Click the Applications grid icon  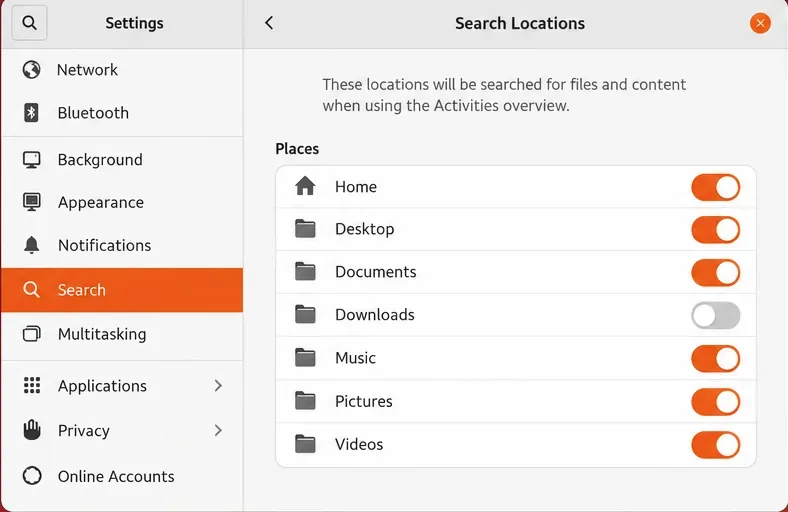pos(32,385)
